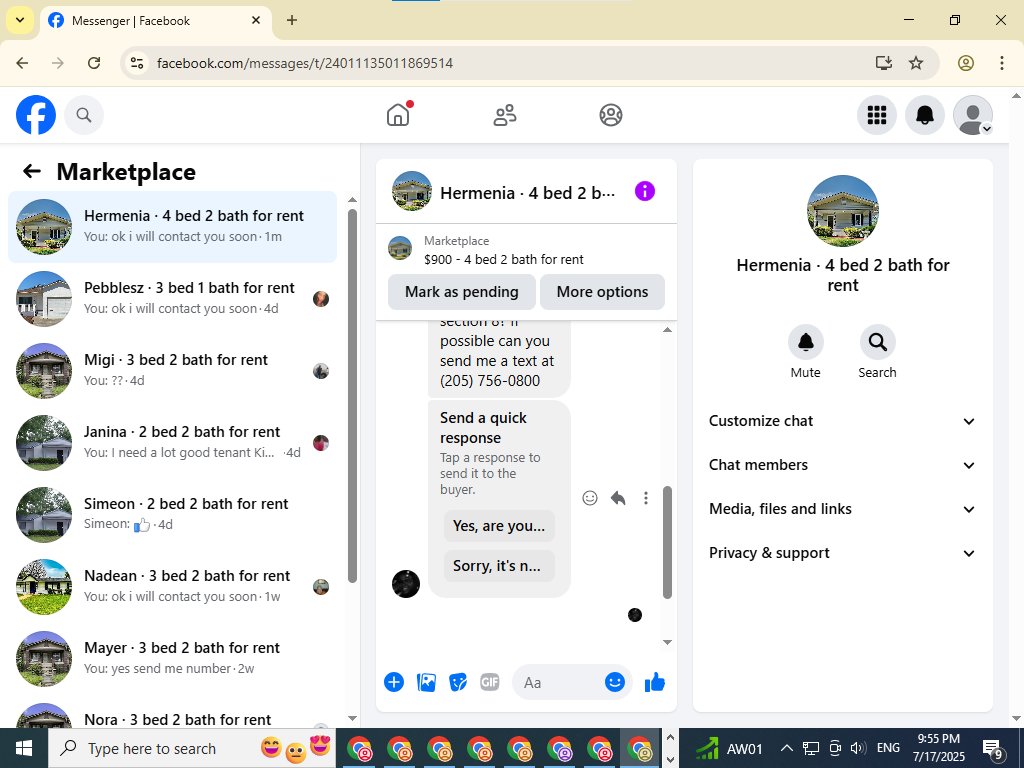
Task: Open Hermenia listing house thumbnail in sidebar panel
Action: point(842,211)
